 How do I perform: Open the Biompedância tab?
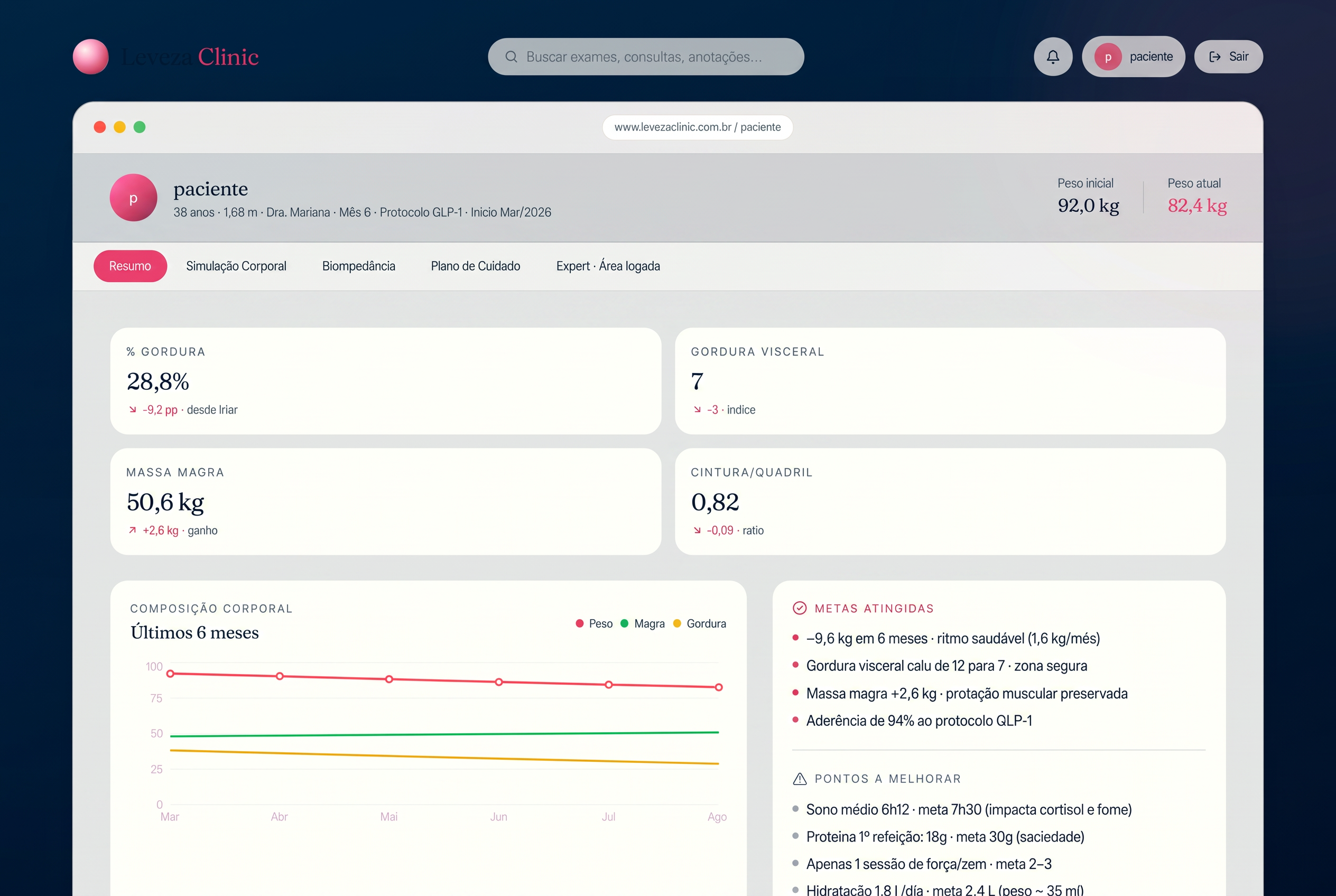[x=358, y=266]
